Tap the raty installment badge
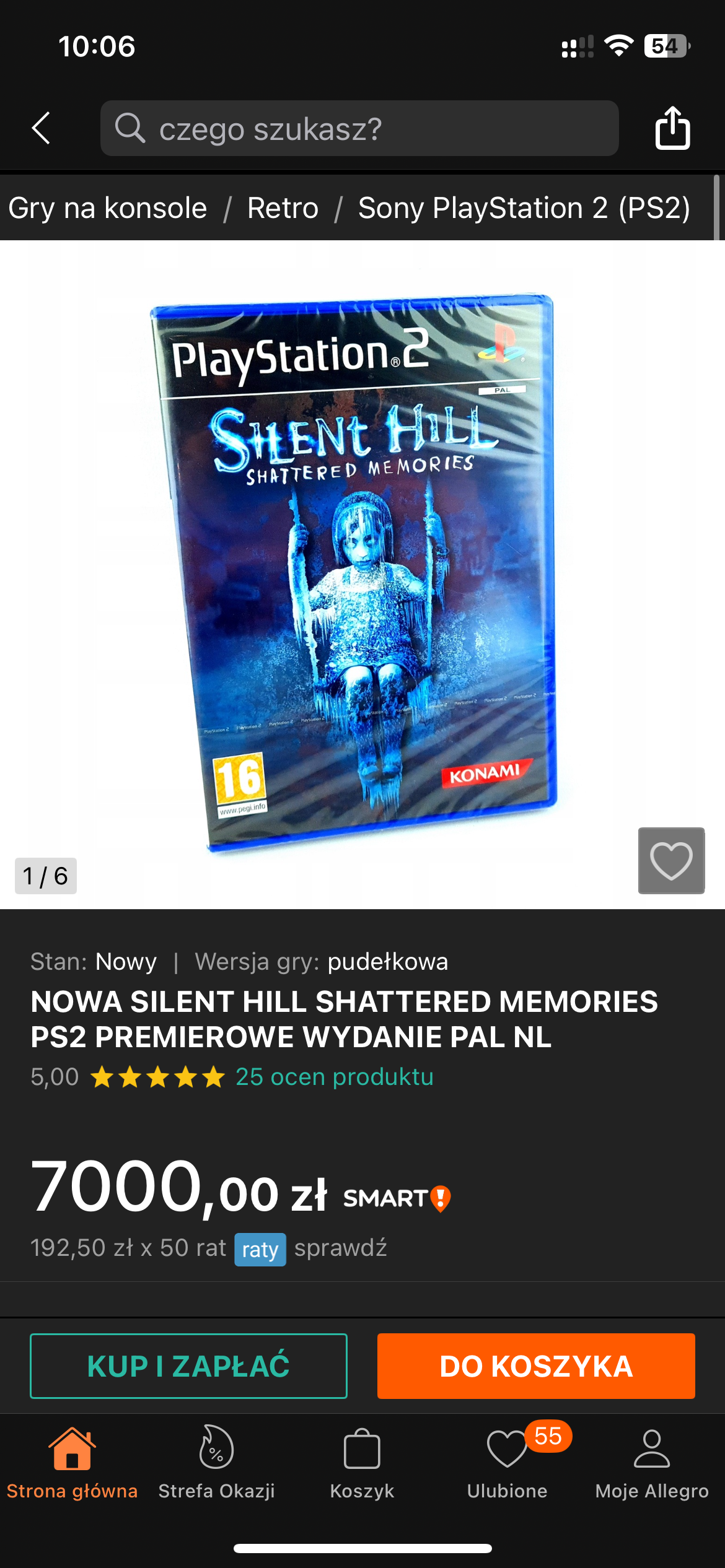Screen dimensions: 725x1568 [x=260, y=1250]
